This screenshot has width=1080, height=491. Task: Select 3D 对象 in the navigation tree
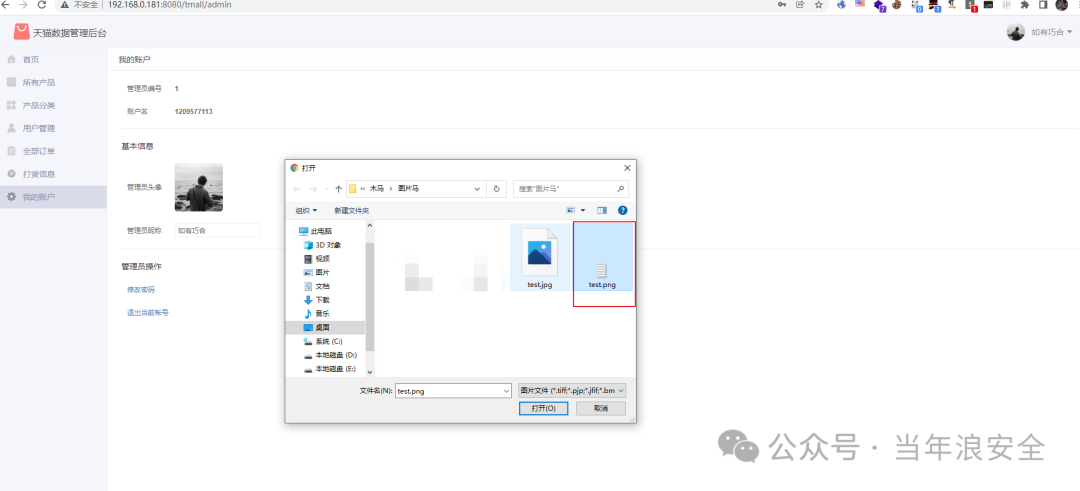pyautogui.click(x=322, y=245)
